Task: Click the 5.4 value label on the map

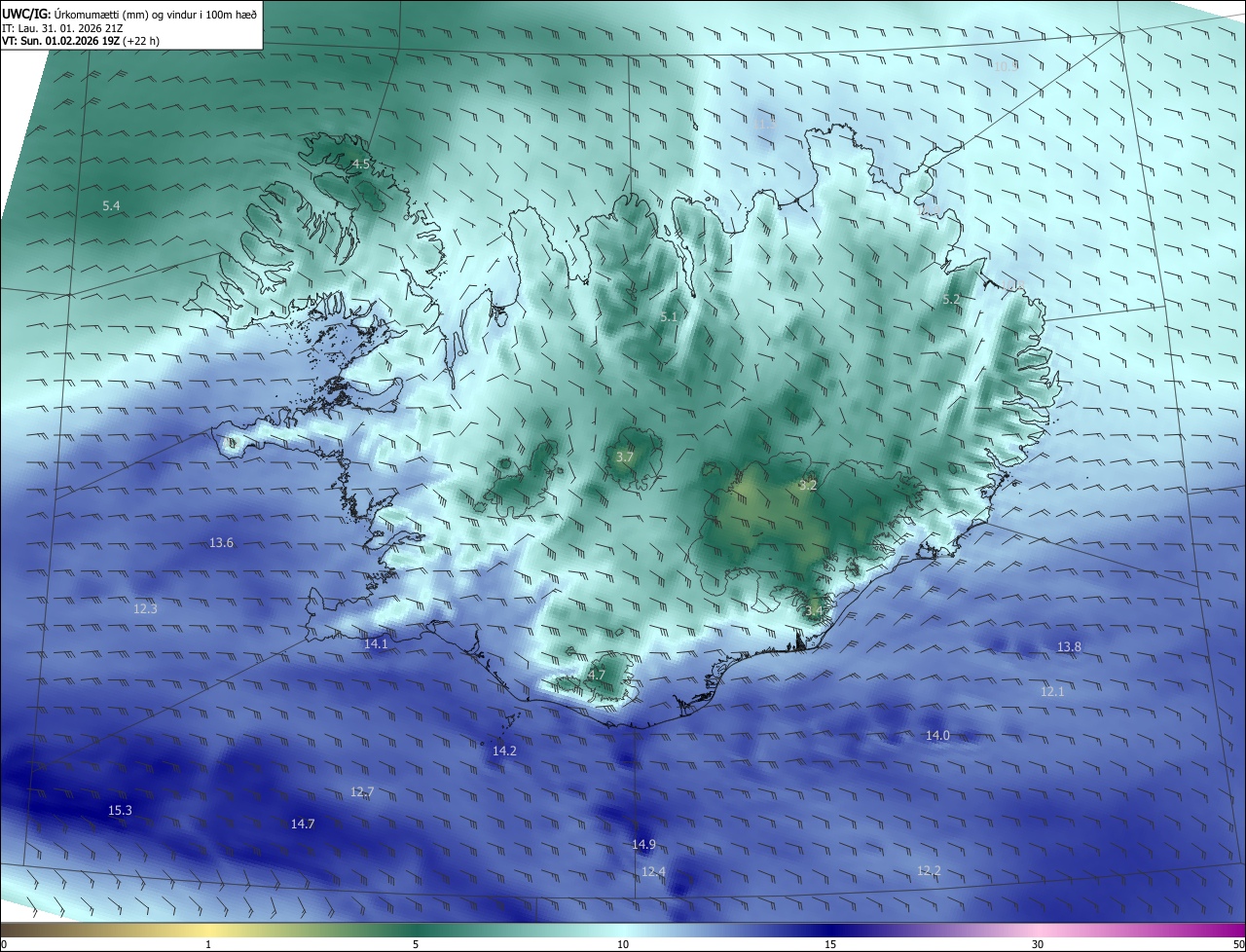Action: click(x=112, y=205)
